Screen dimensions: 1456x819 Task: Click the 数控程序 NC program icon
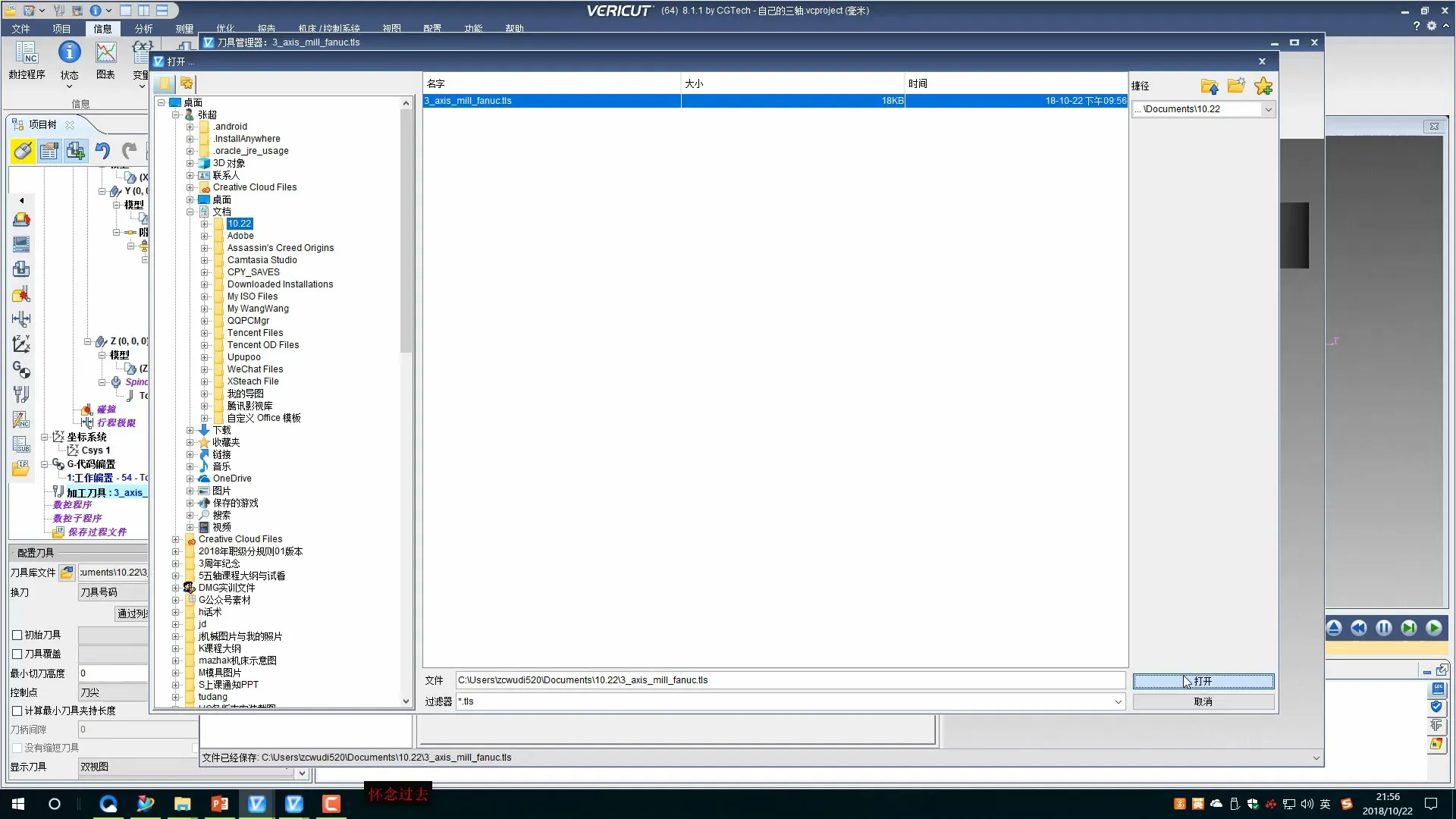click(27, 52)
